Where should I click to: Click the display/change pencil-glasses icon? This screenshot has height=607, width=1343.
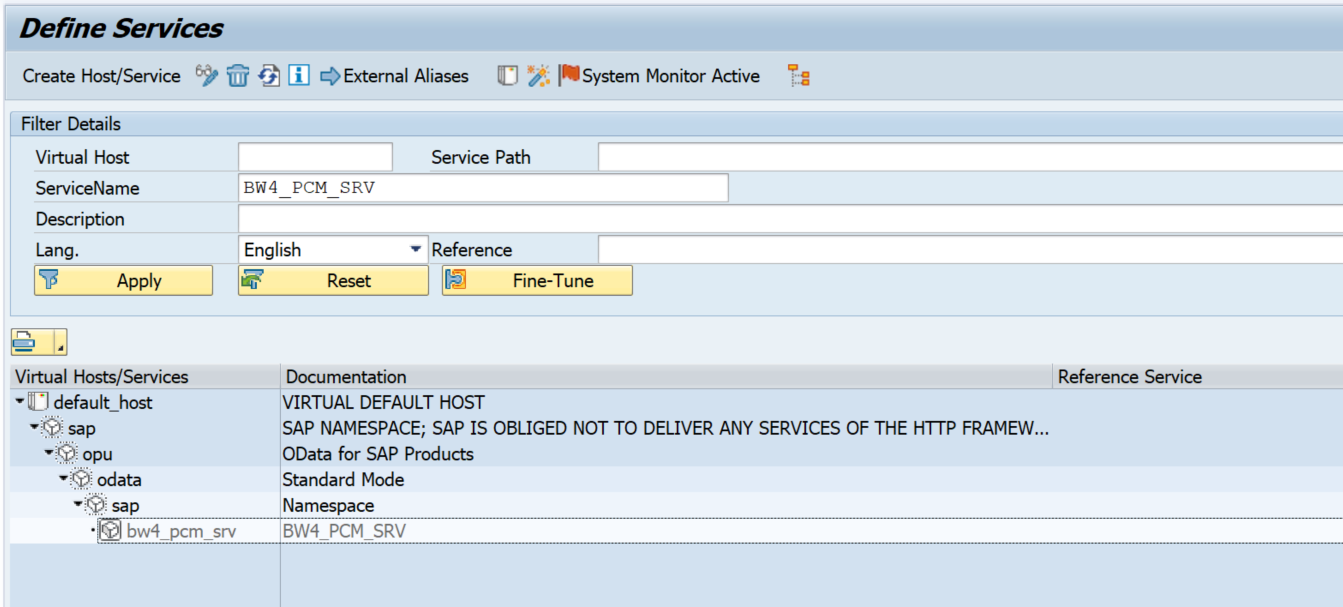click(207, 76)
